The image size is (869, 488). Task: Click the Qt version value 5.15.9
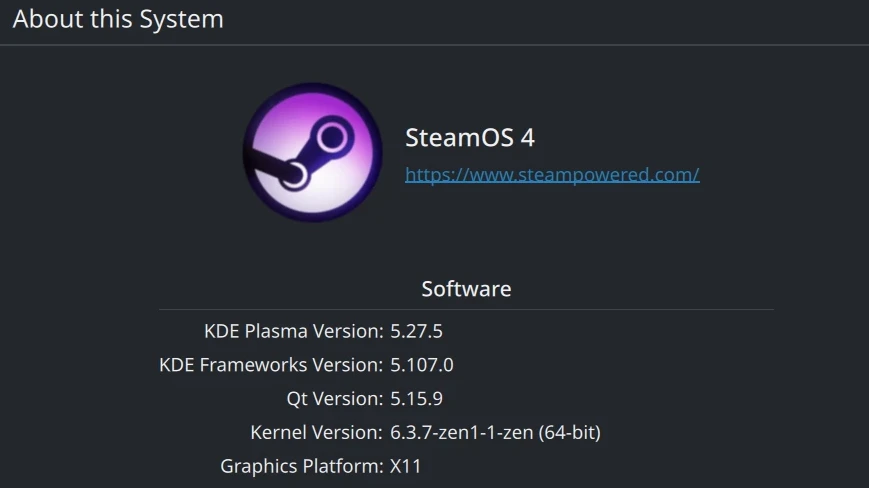[416, 399]
